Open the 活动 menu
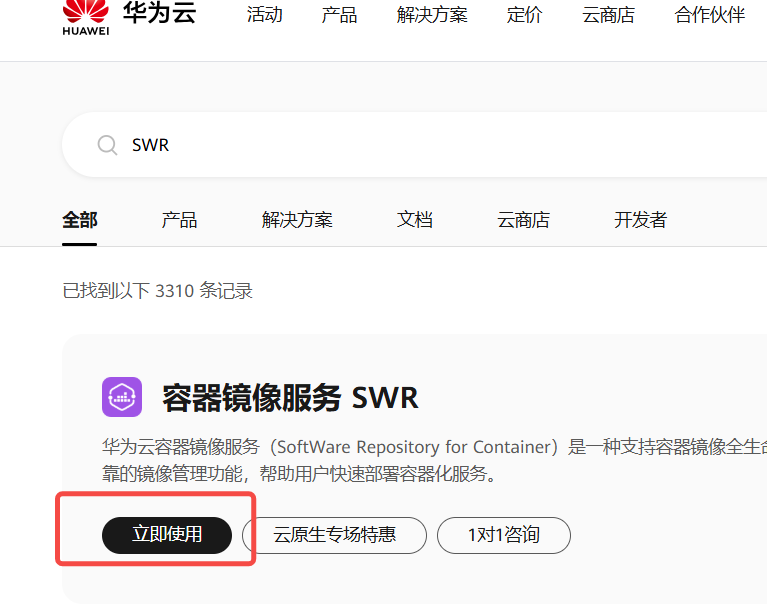Viewport: 767px width, 609px height. tap(265, 15)
